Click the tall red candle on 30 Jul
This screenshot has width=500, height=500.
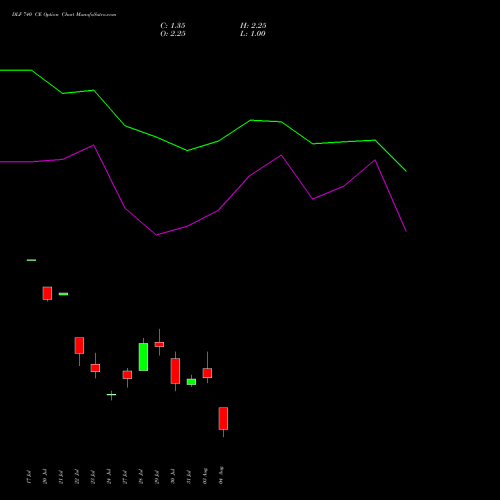point(175,371)
